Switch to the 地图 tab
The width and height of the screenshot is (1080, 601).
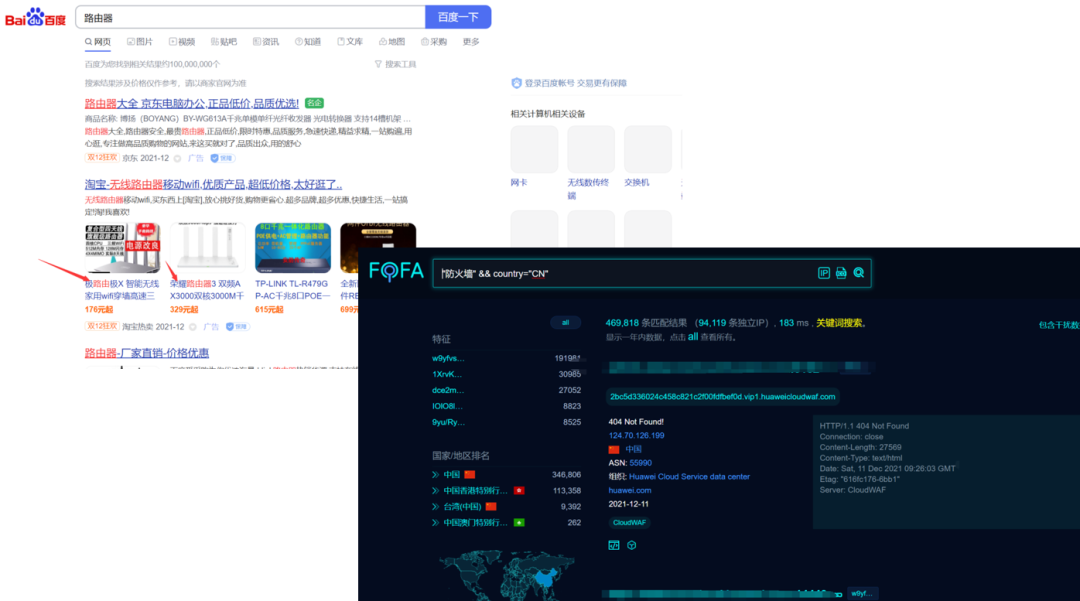click(392, 42)
